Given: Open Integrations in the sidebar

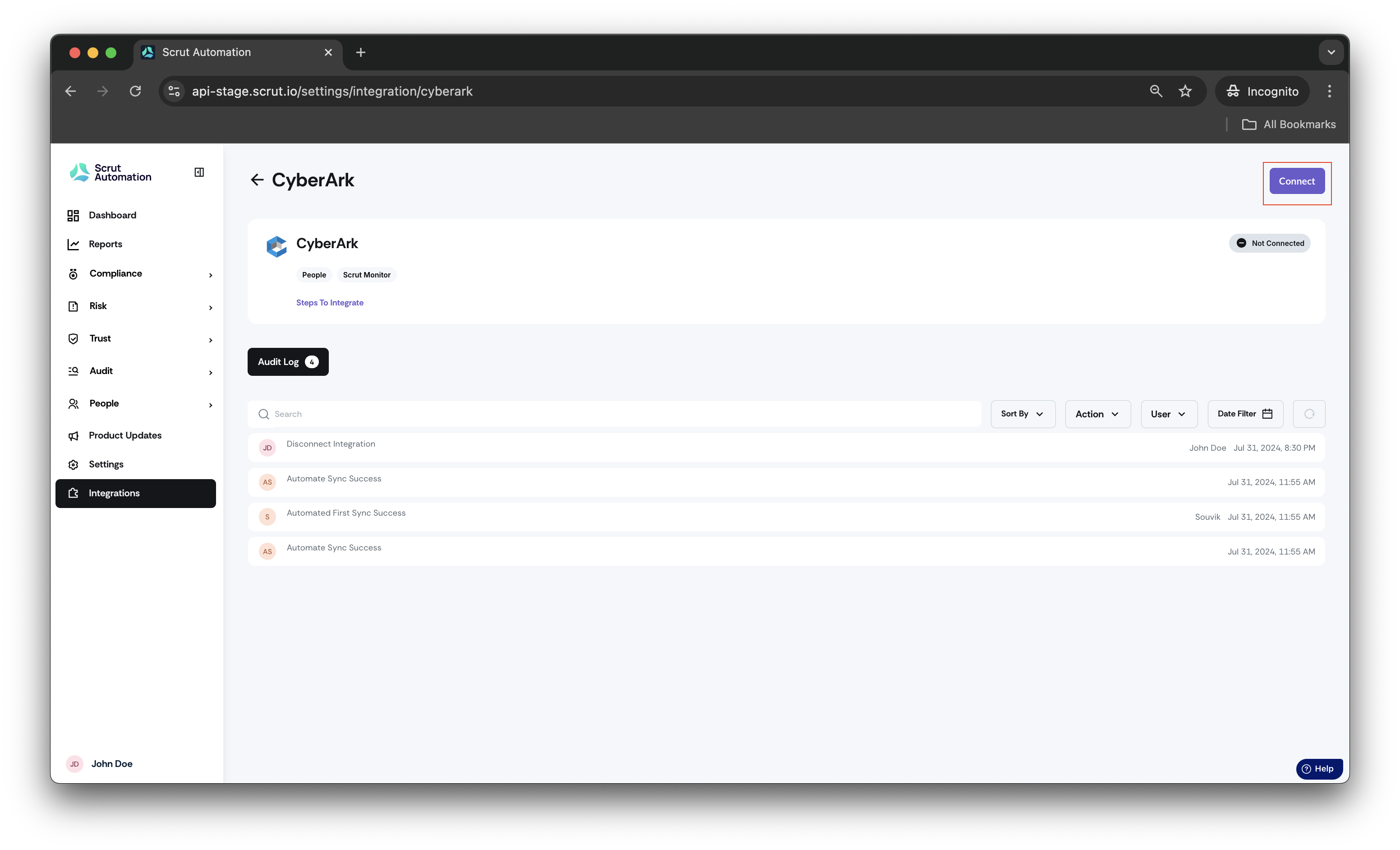Looking at the screenshot, I should click(x=136, y=493).
